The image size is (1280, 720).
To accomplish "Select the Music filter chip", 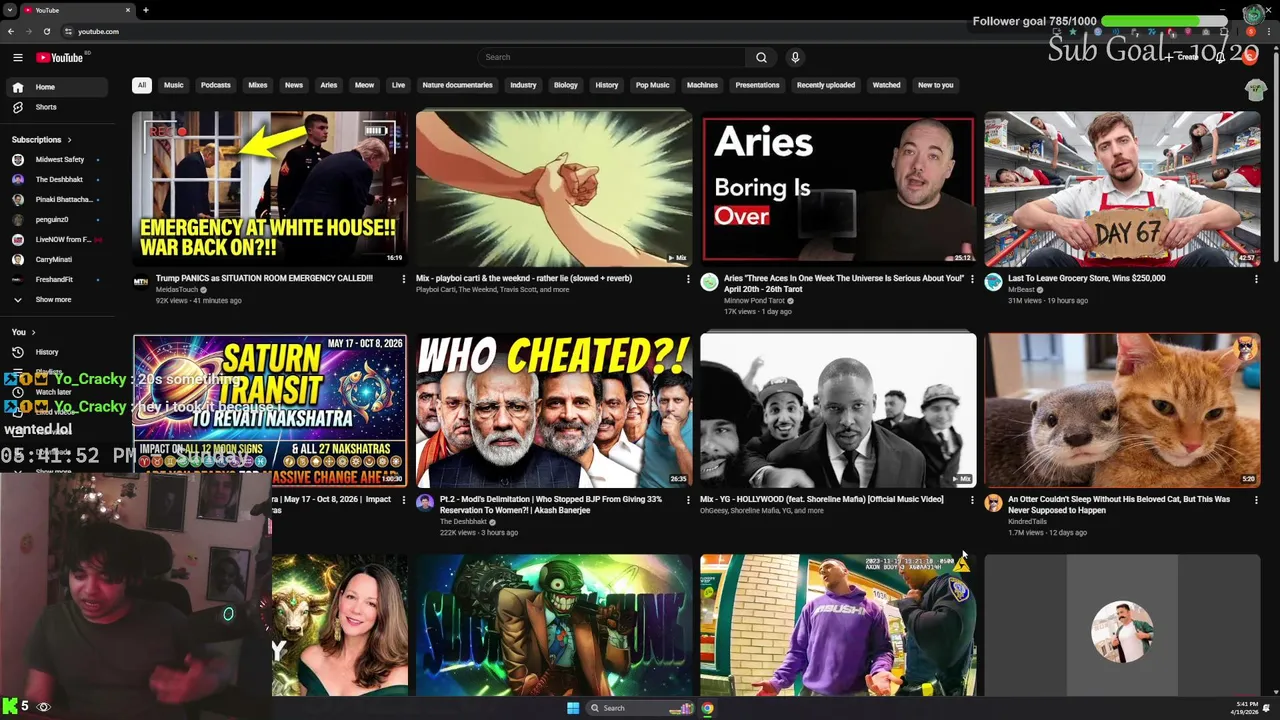I will (174, 85).
